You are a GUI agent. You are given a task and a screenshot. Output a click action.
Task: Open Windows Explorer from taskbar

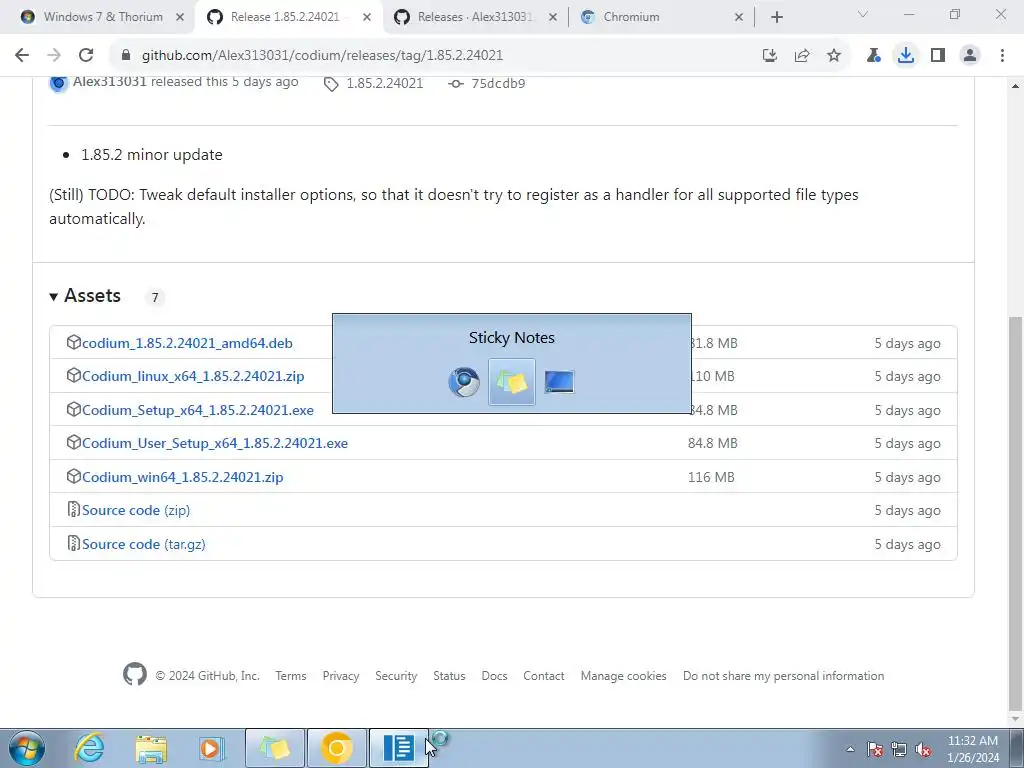click(152, 748)
